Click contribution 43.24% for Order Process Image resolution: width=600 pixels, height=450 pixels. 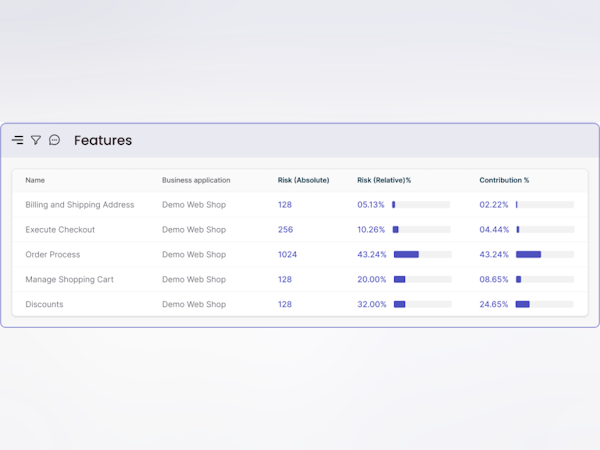coord(494,254)
